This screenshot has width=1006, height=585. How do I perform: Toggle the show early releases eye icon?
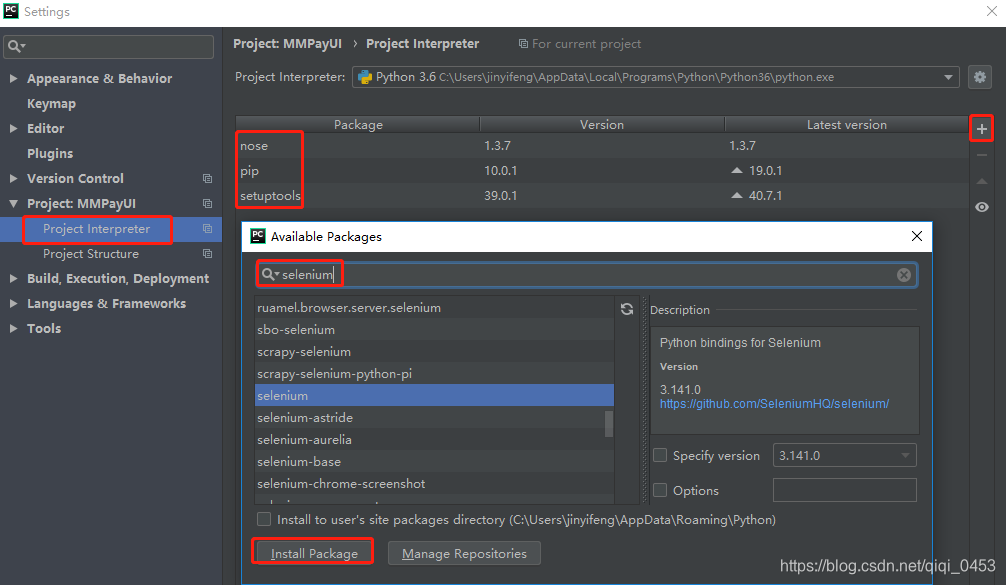coord(982,207)
